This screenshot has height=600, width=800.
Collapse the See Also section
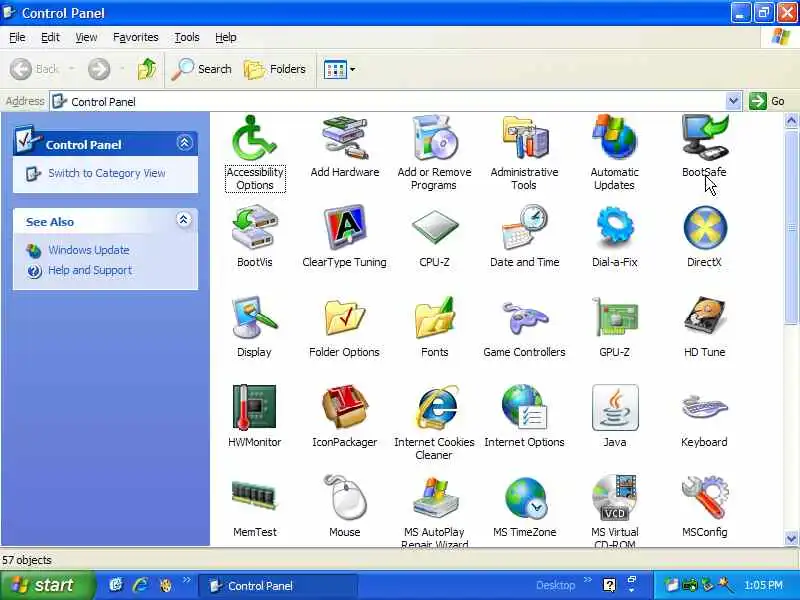pos(184,220)
